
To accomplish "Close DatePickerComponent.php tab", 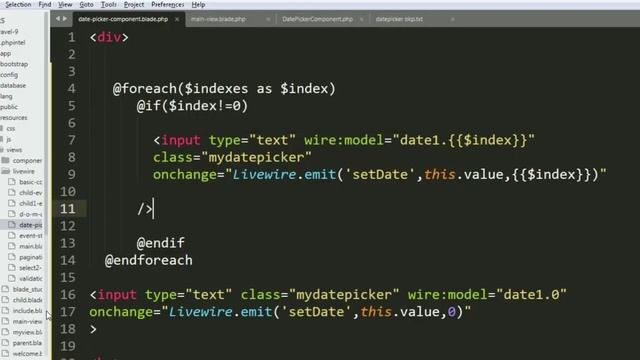I will click(x=362, y=19).
